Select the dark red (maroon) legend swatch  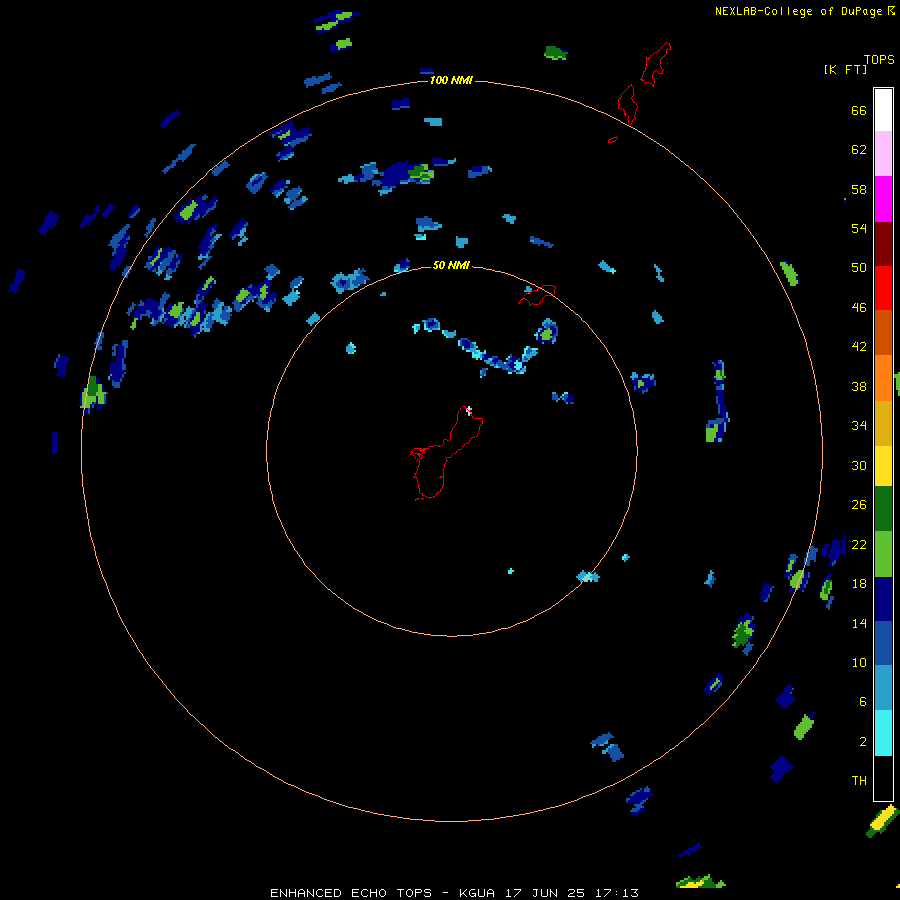tap(883, 243)
